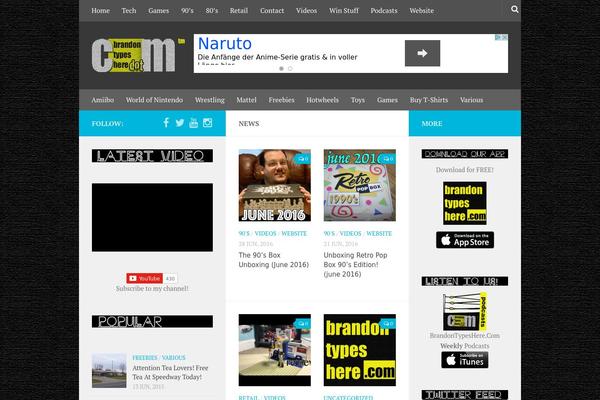Click the podcasts wrestling ring logo

click(x=465, y=311)
